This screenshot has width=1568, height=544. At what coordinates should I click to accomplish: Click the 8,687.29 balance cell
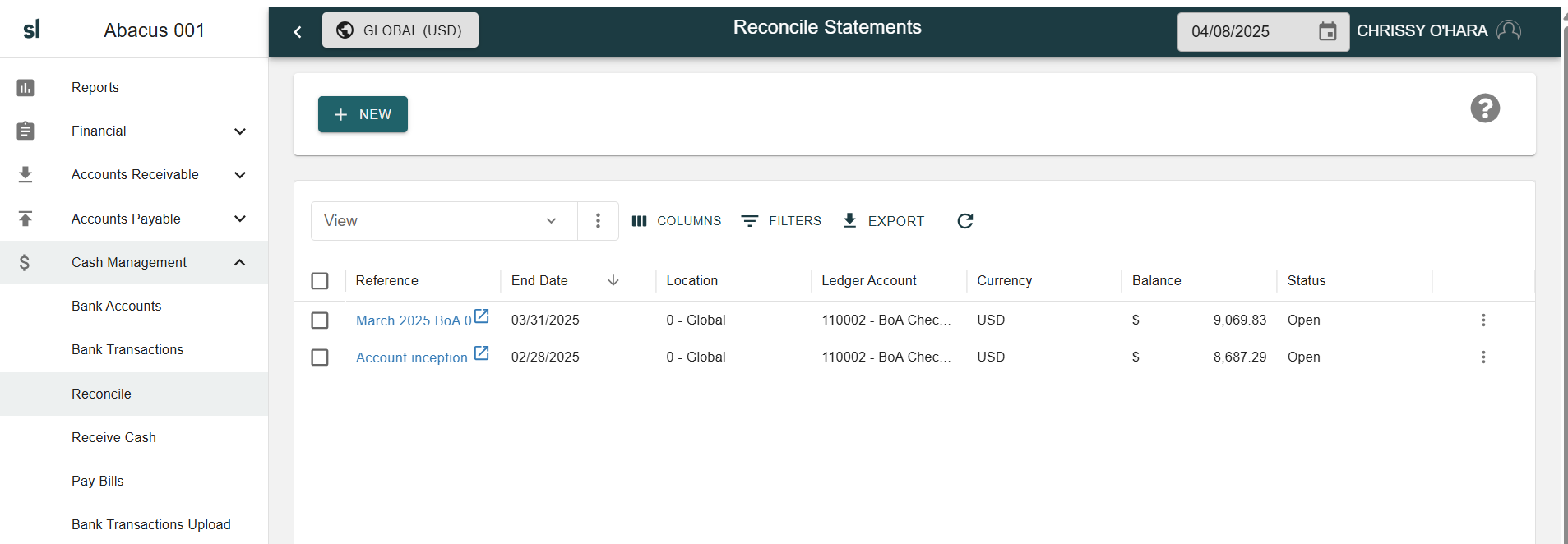click(x=1239, y=357)
